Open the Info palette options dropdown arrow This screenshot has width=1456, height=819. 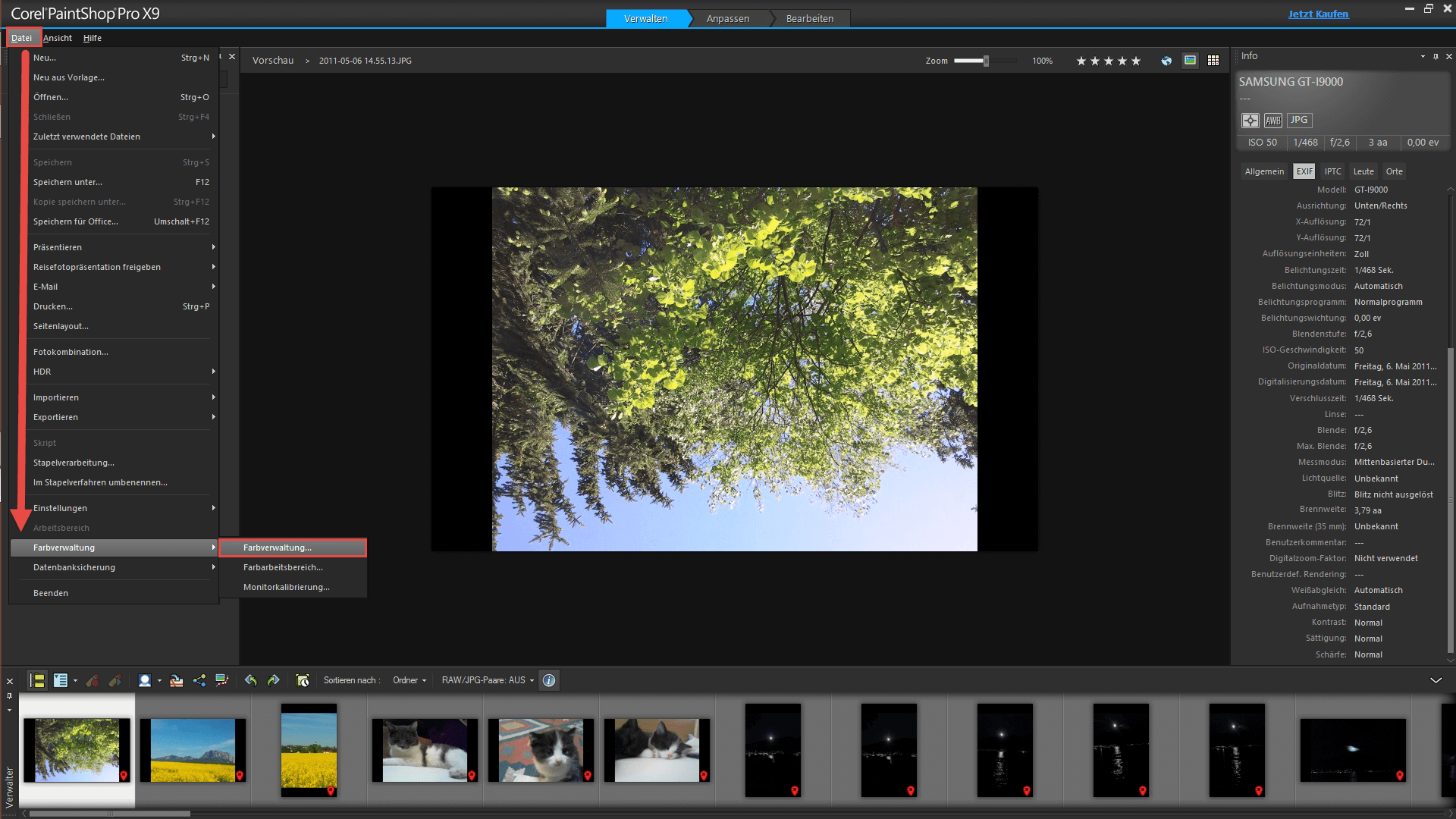point(1423,57)
